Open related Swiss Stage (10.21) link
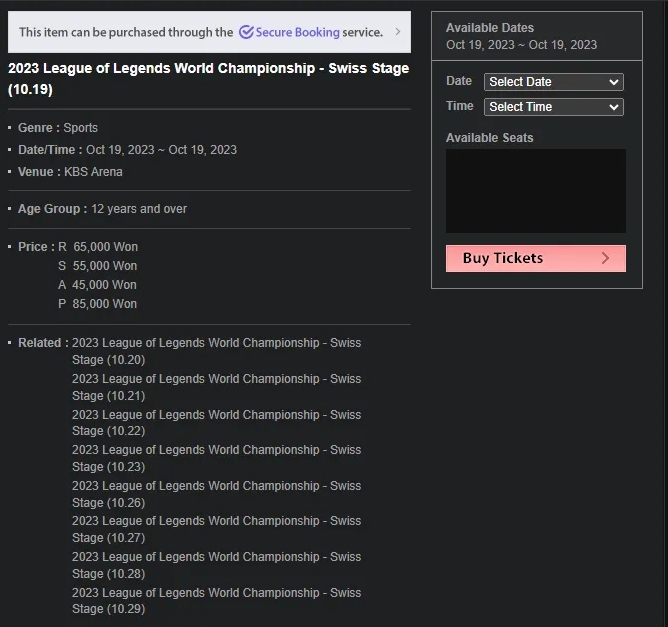This screenshot has height=627, width=668. 216,387
